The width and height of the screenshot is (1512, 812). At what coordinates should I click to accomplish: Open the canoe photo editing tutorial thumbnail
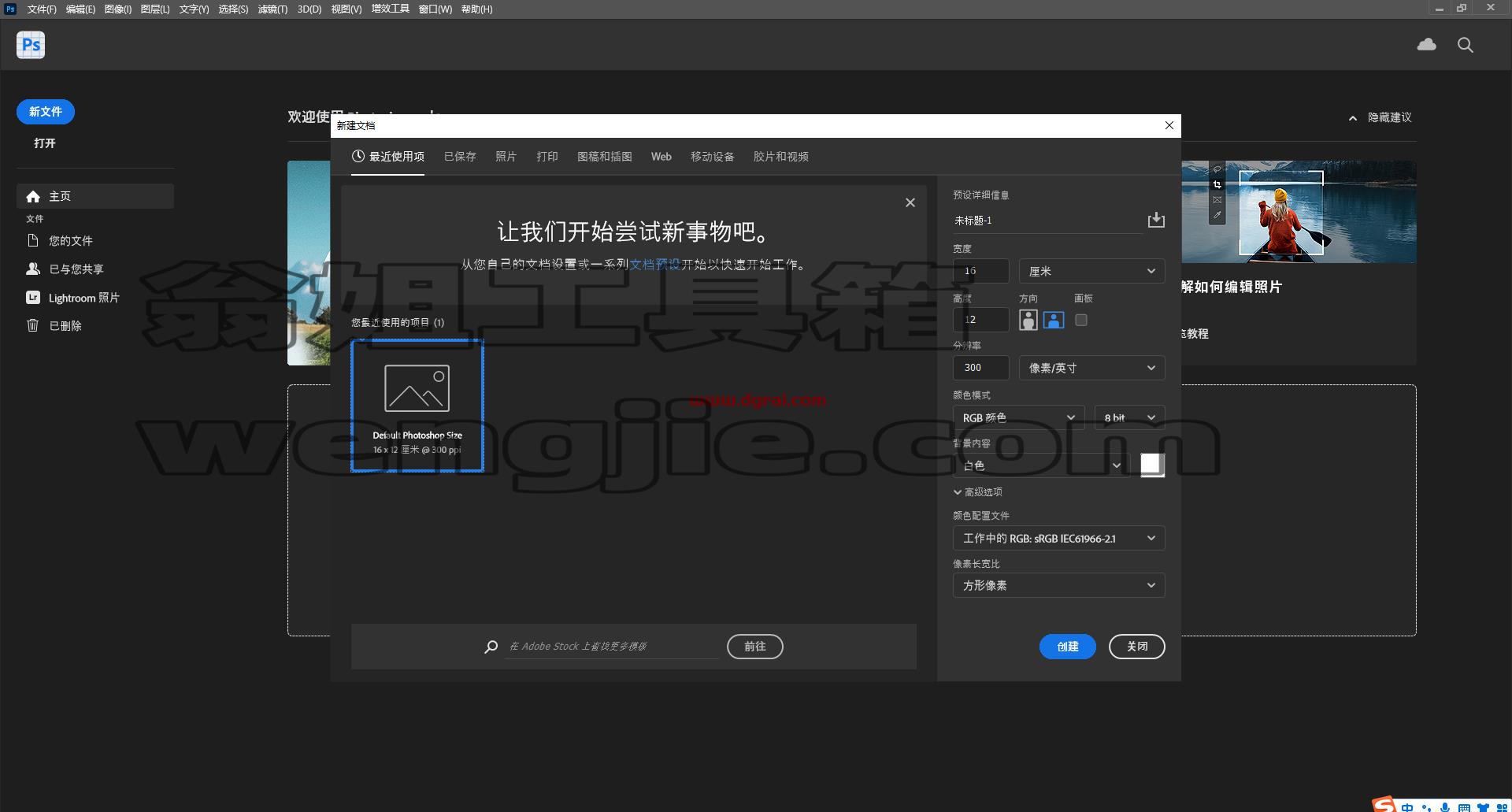tap(1299, 212)
